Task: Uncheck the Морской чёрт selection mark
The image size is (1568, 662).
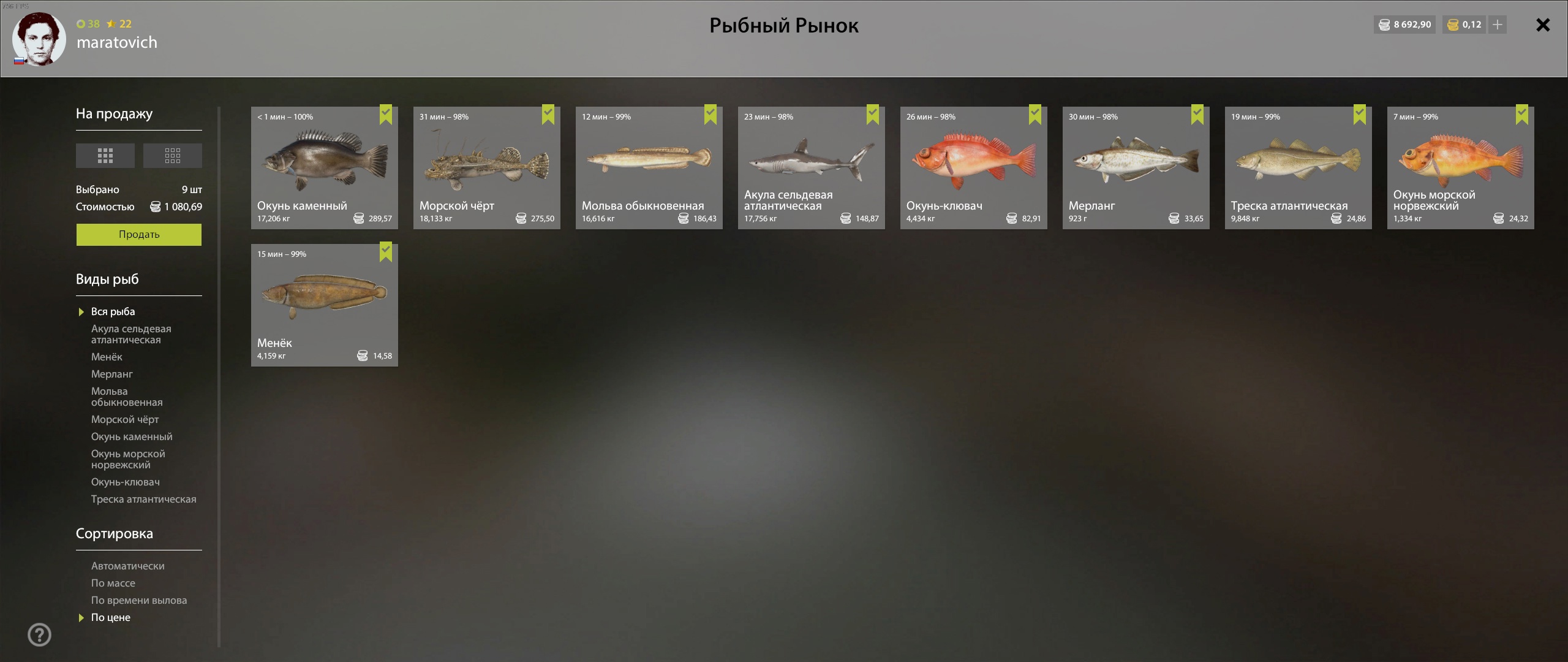Action: [548, 115]
